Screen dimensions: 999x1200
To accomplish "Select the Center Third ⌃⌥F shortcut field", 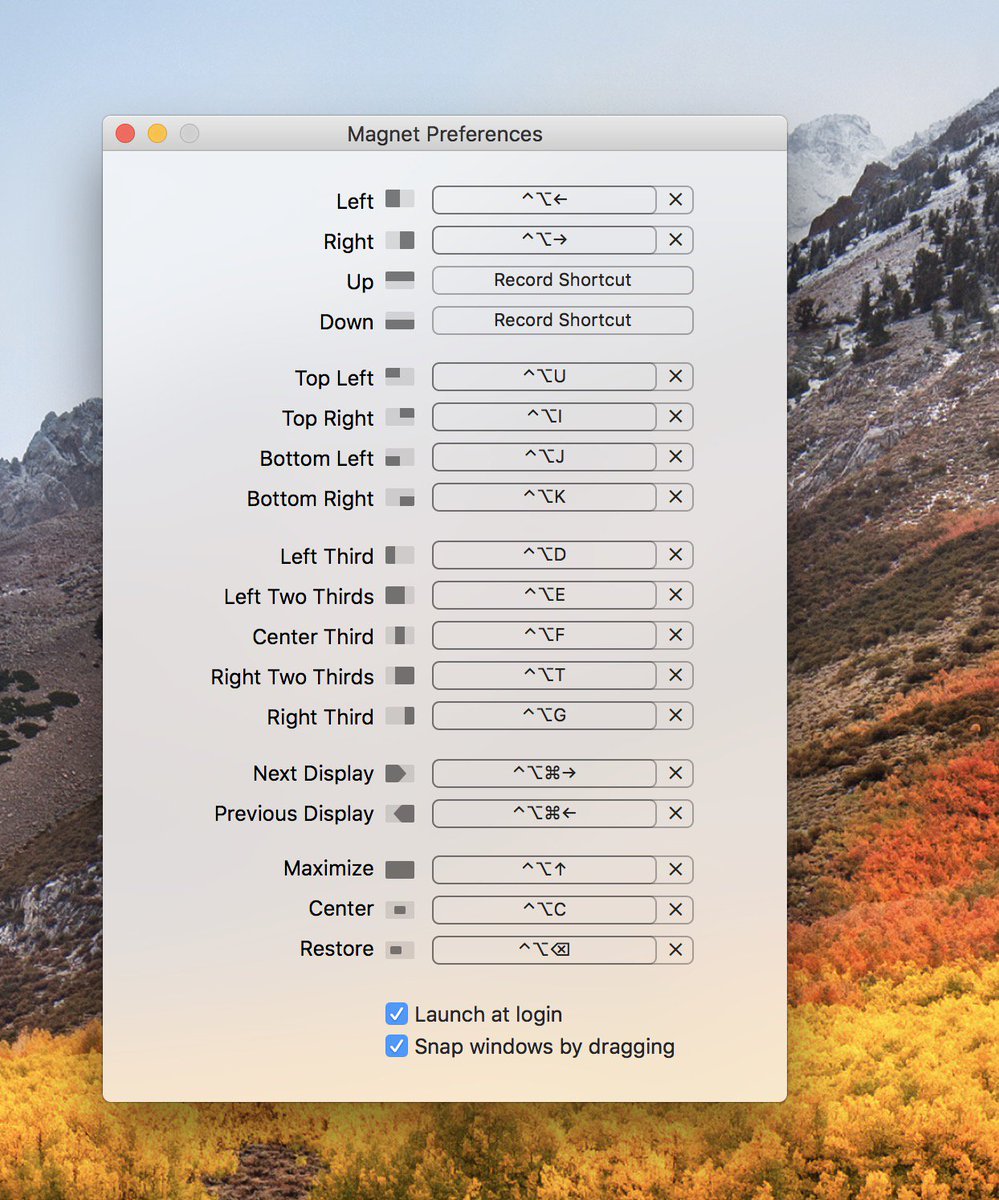I will click(x=545, y=634).
